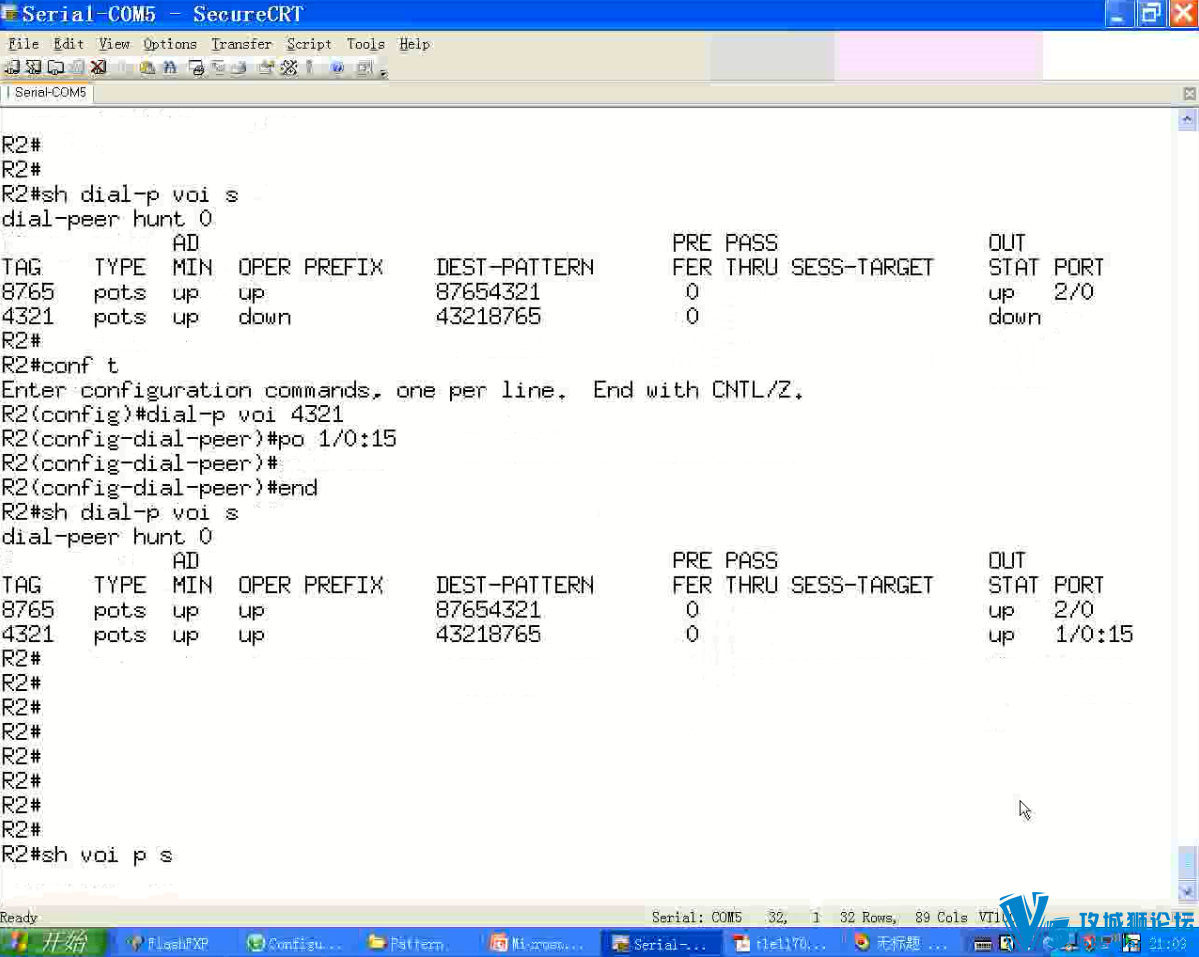
Task: Click the line 'R2#conf t'
Action: tap(60, 365)
